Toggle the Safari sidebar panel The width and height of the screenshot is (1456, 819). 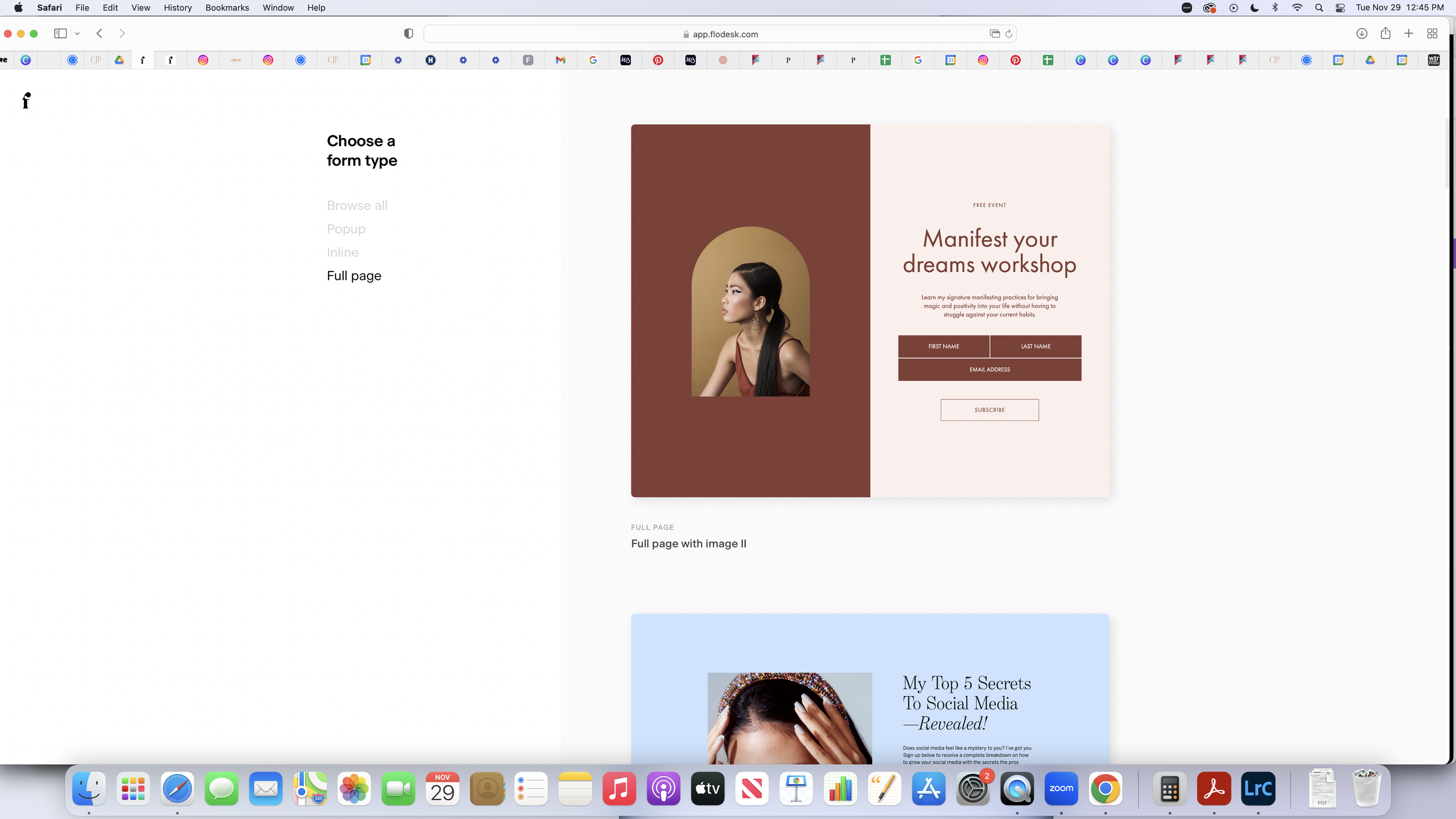click(60, 34)
